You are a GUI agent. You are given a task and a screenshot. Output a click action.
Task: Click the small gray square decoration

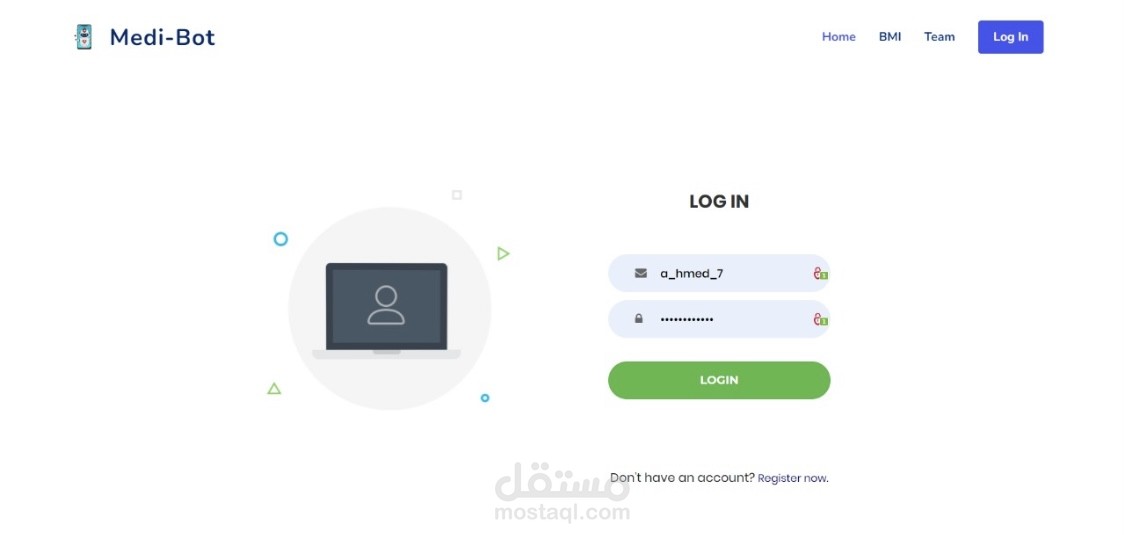click(x=457, y=195)
